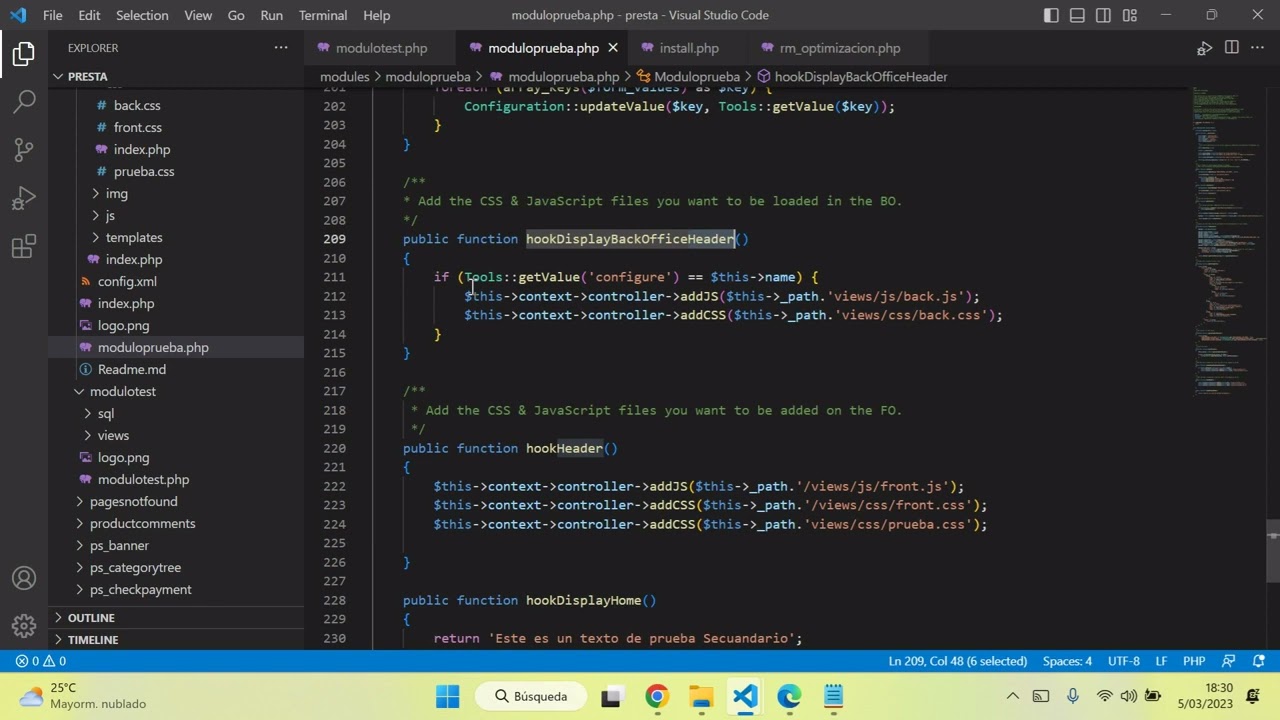Switch to the modulotest.php tab
This screenshot has height=720, width=1280.
coord(381,48)
